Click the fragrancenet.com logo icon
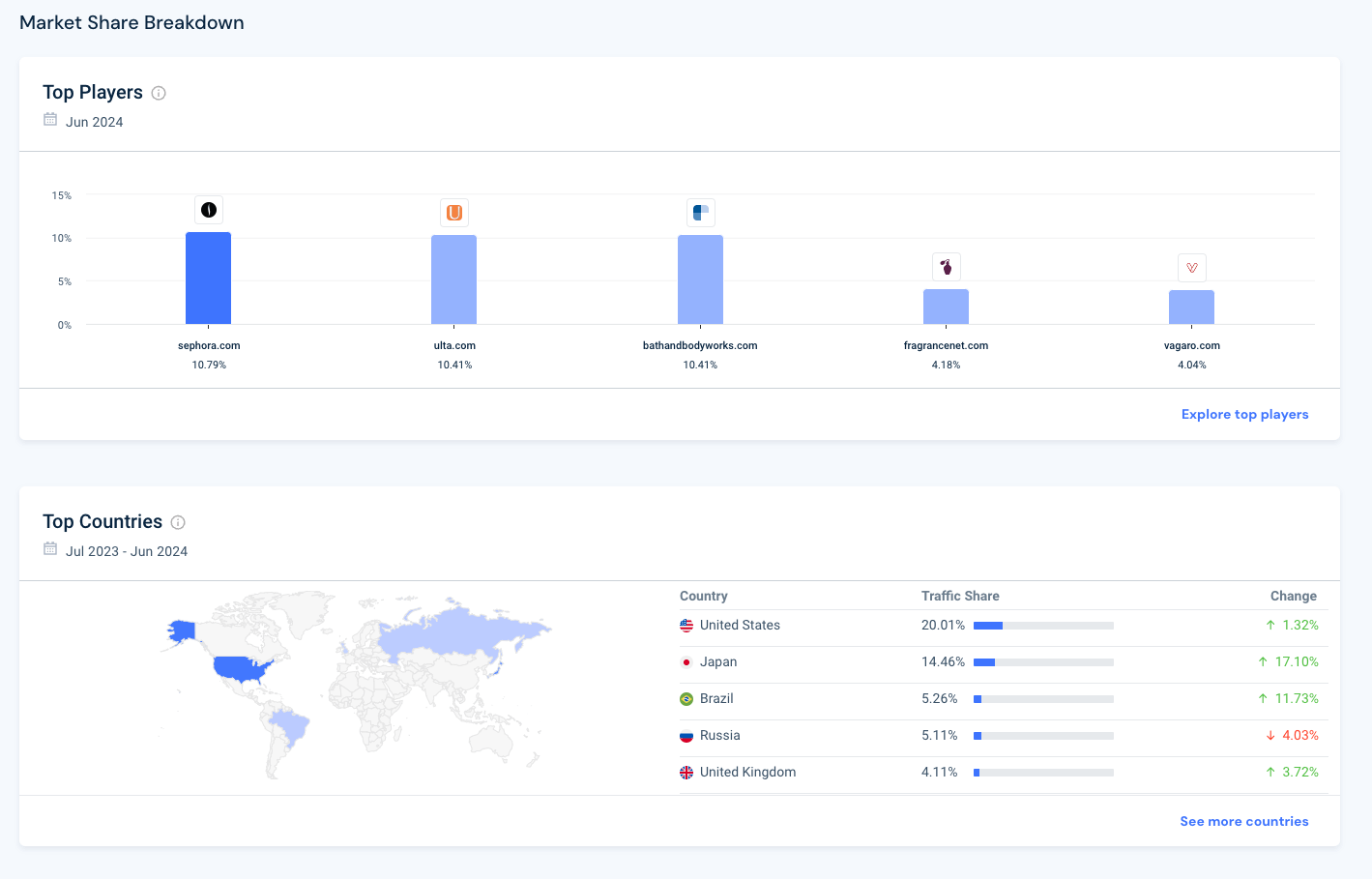The height and width of the screenshot is (879, 1372). [947, 267]
